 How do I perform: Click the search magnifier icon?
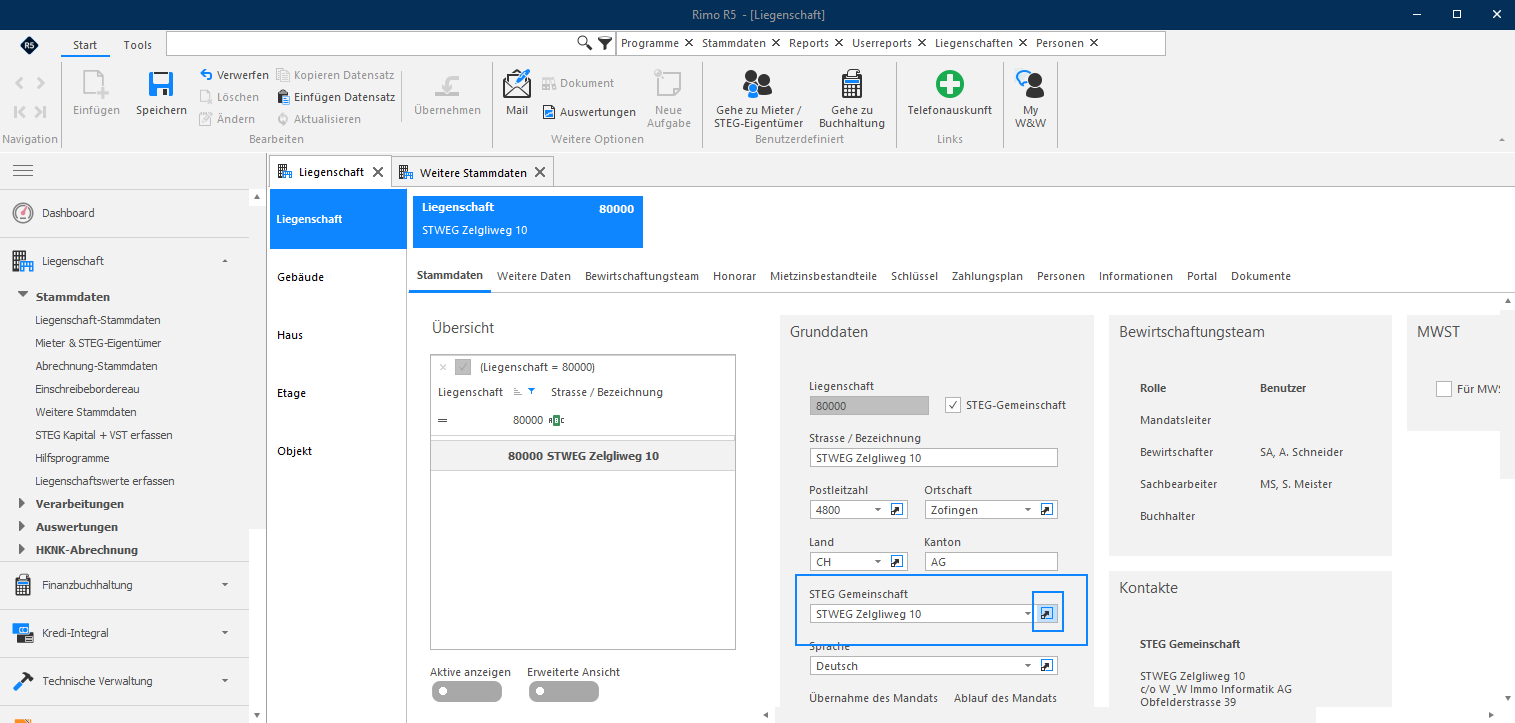click(x=585, y=43)
